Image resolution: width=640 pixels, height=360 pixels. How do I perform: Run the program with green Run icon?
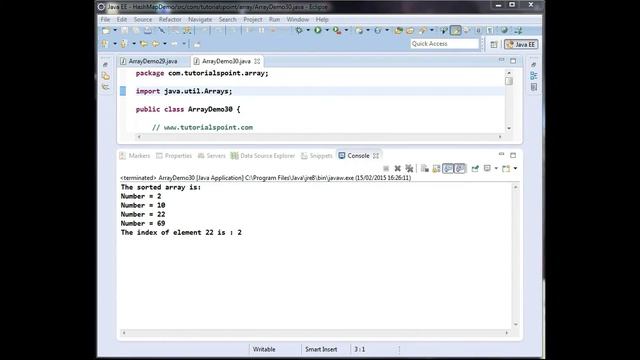coord(318,30)
